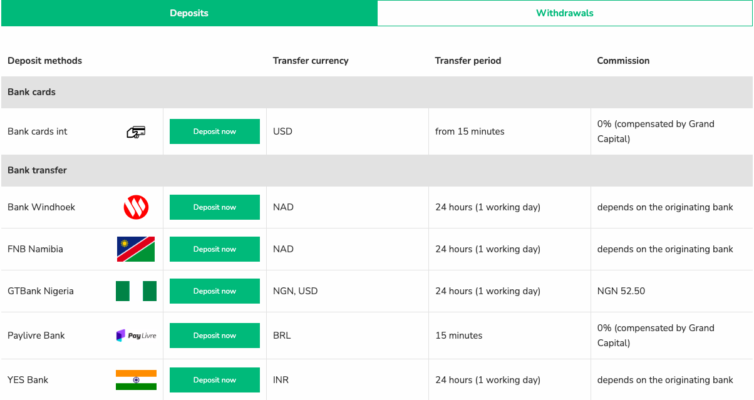Viewport: 754px width, 400px height.
Task: Click YES Bank's 24 hours transfer period
Action: point(488,380)
